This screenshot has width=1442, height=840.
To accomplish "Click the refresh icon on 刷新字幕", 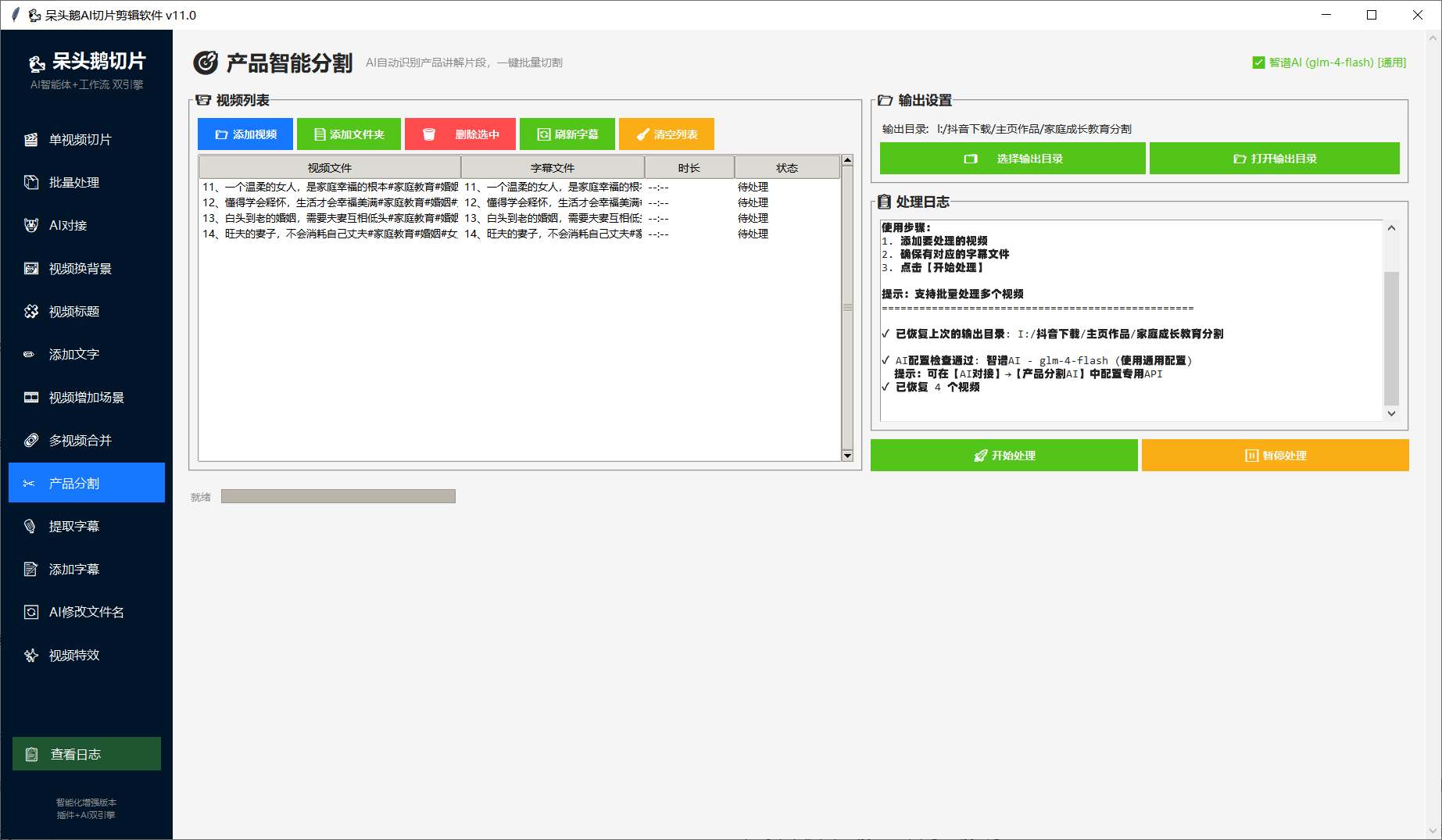I will point(544,134).
